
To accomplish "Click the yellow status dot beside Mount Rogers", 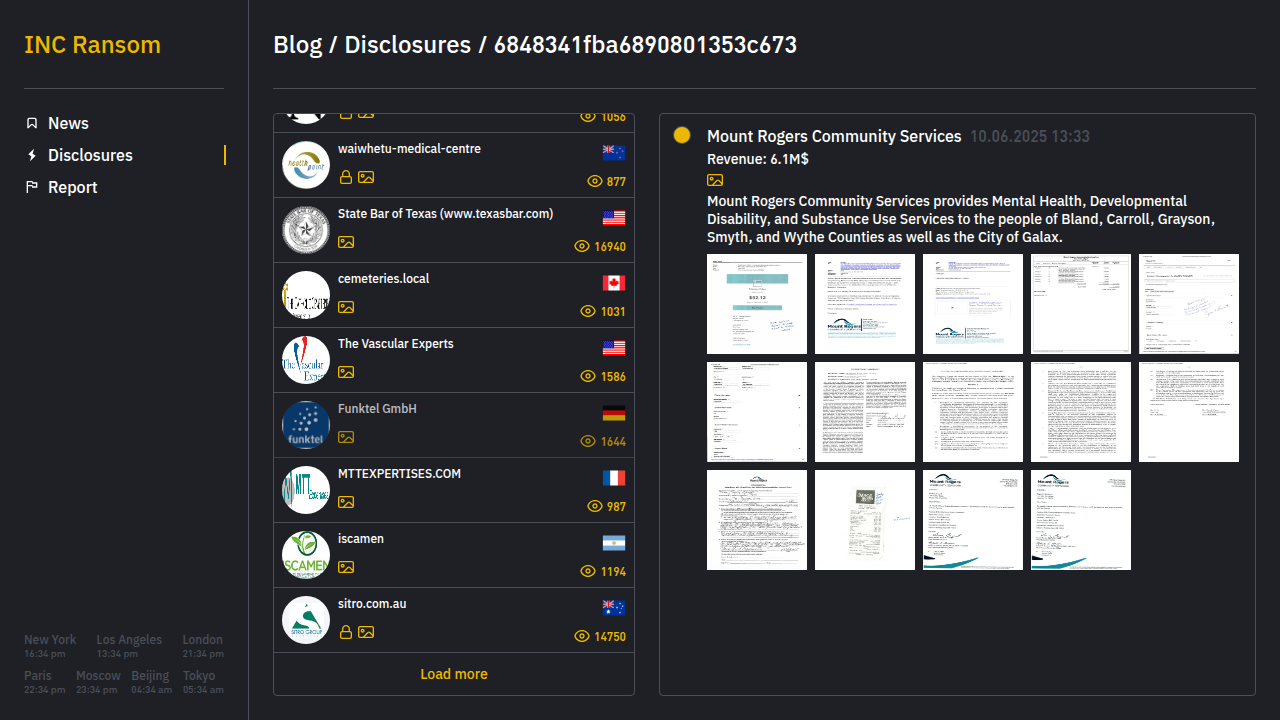I will 682,135.
